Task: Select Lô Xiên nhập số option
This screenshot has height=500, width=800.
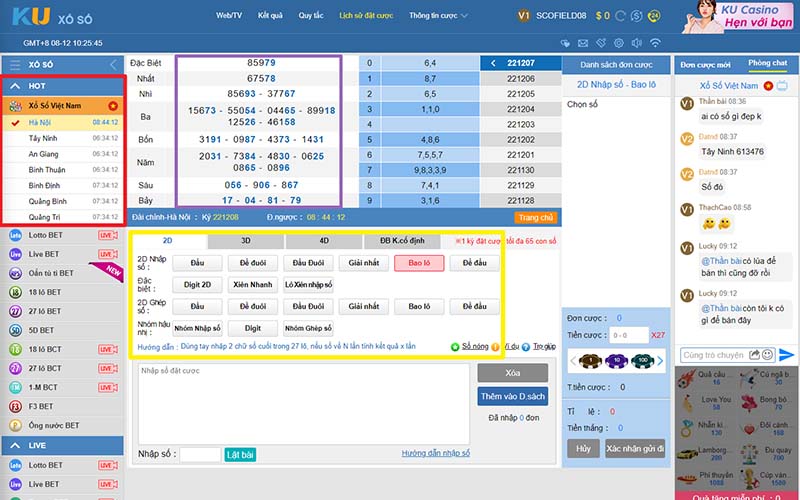Action: [308, 285]
